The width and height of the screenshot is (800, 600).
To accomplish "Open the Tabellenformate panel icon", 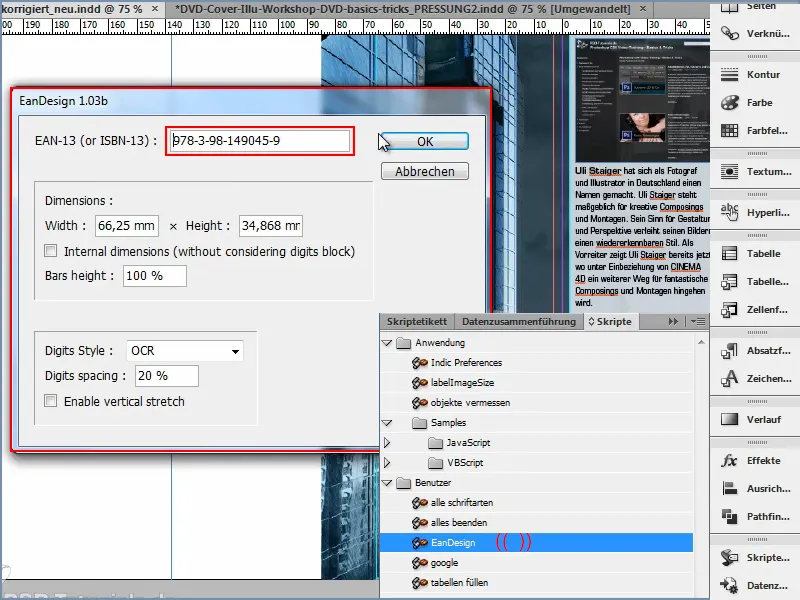I will tap(730, 282).
